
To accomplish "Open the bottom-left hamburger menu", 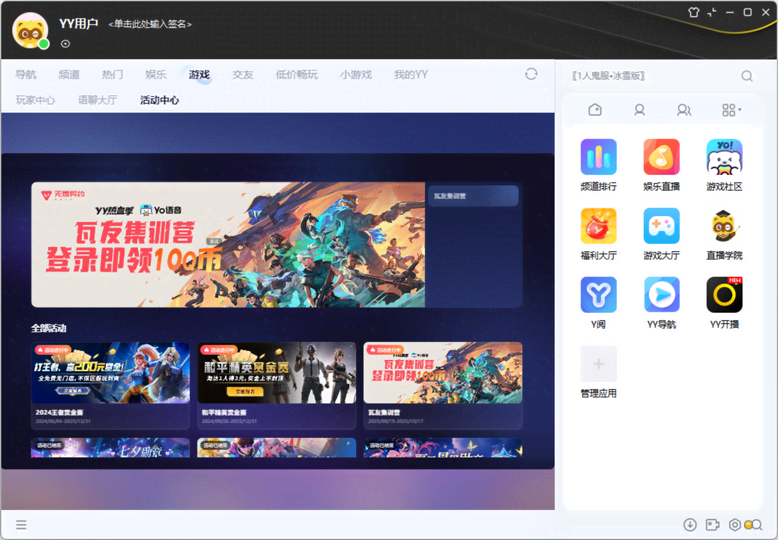I will (21, 525).
